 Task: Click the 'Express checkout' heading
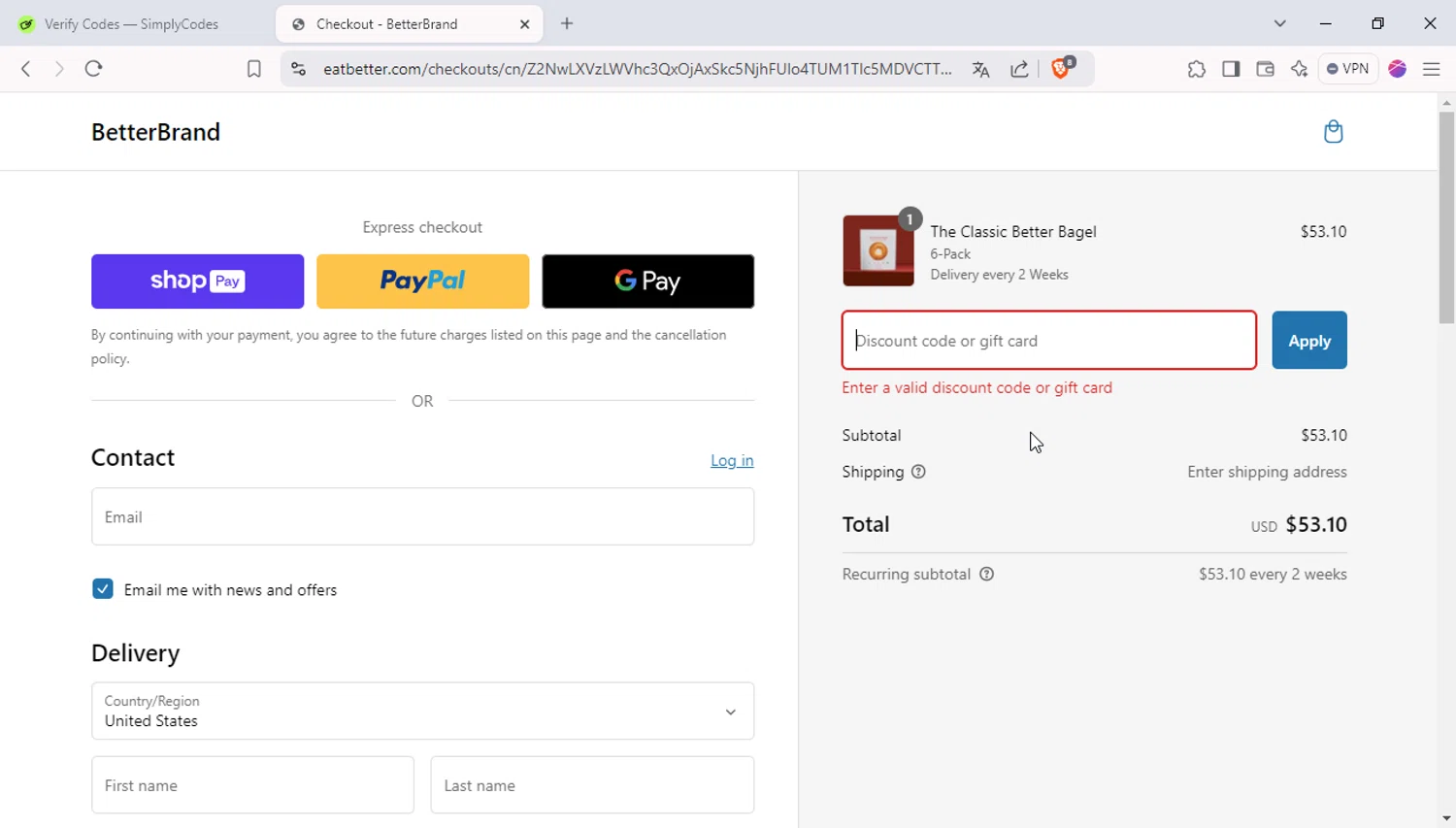pyautogui.click(x=422, y=227)
